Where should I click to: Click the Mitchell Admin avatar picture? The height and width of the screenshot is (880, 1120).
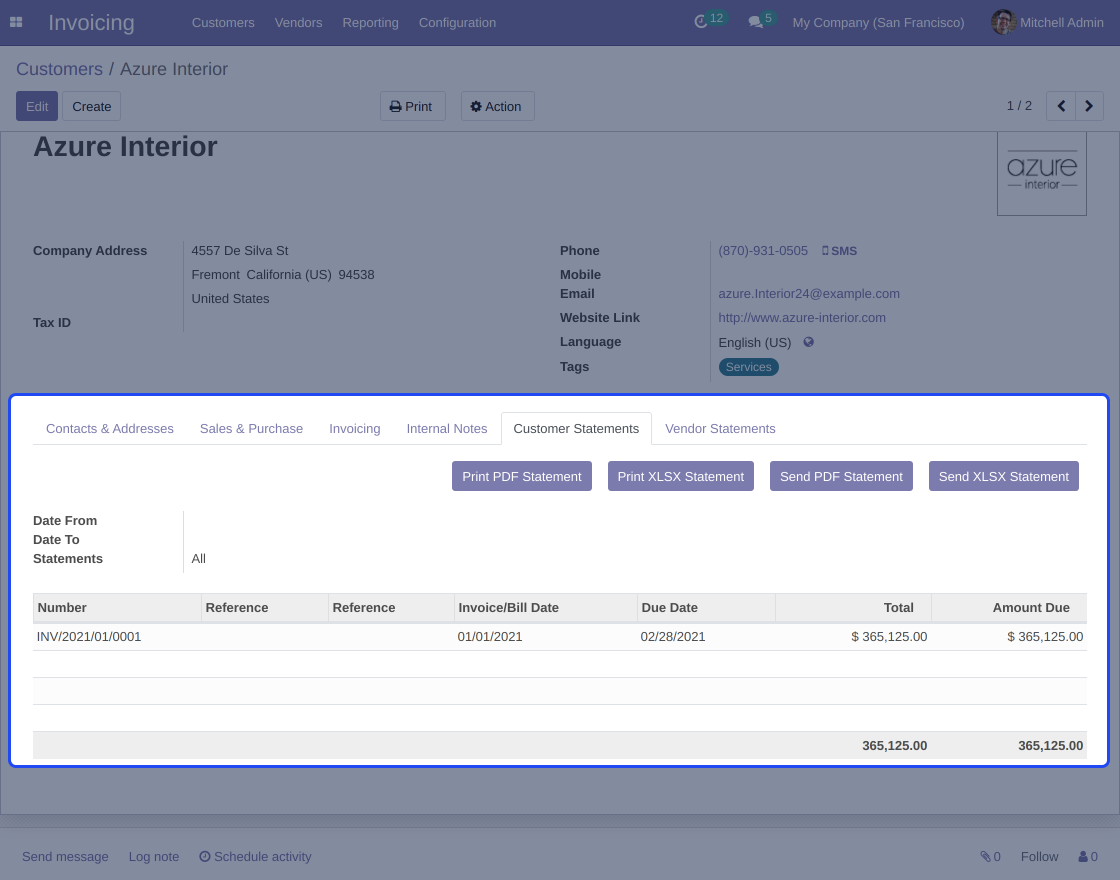(1003, 22)
